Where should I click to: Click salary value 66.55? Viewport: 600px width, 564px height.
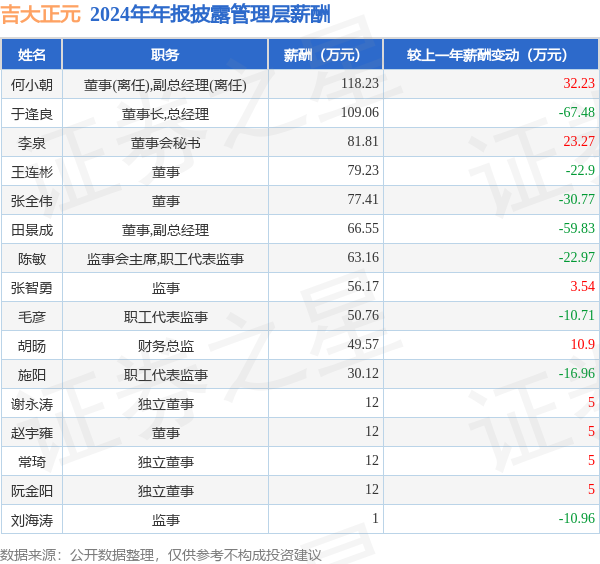pos(363,228)
